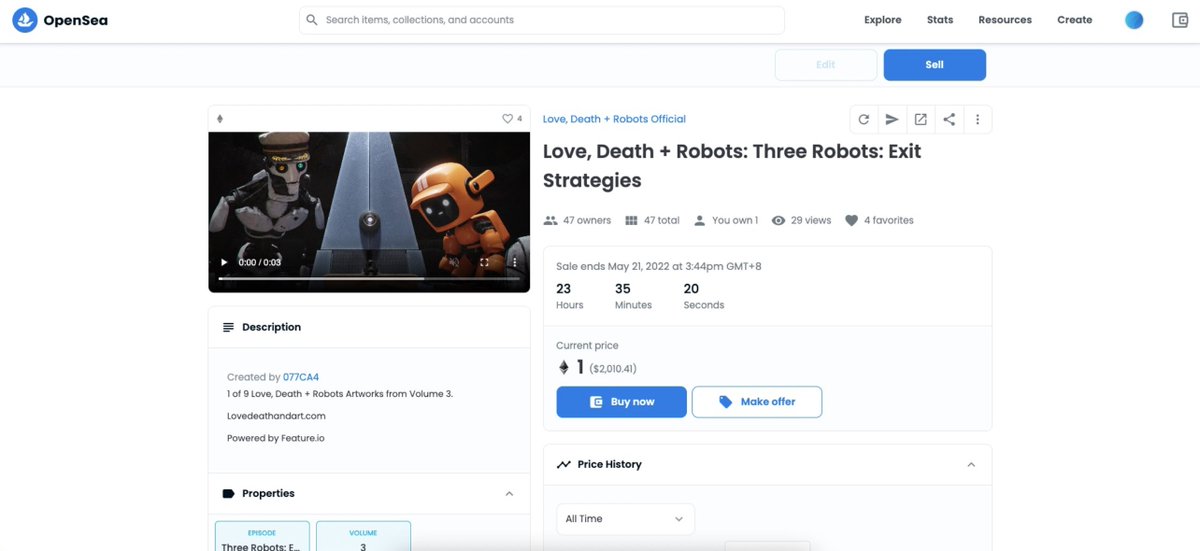Click the You own 1 person icon
1200x551 pixels.
[700, 220]
